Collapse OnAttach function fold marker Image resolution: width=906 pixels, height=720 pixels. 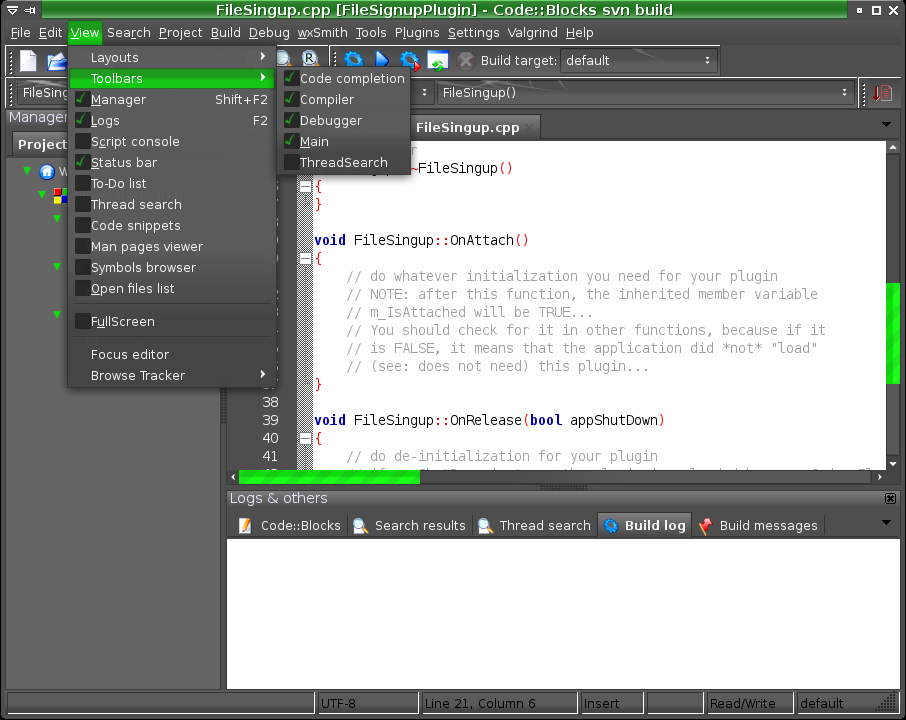[x=306, y=258]
